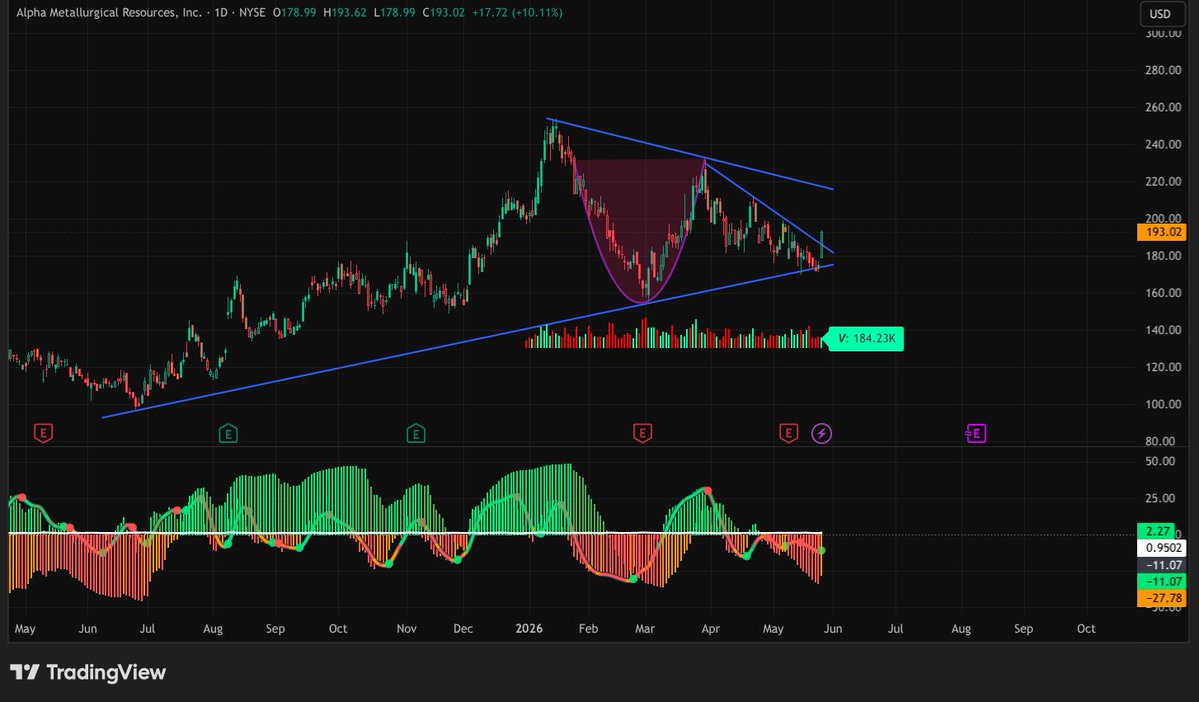Click the green earnings marker under November
1199x702 pixels.
pos(416,434)
